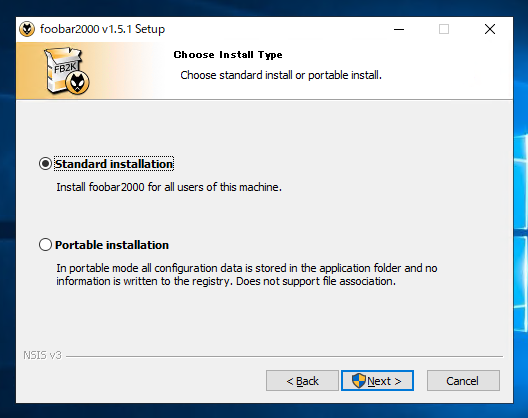Viewport: 528px width, 418px height.
Task: Click 'Install foobar2000 for all users' description
Action: click(x=169, y=187)
